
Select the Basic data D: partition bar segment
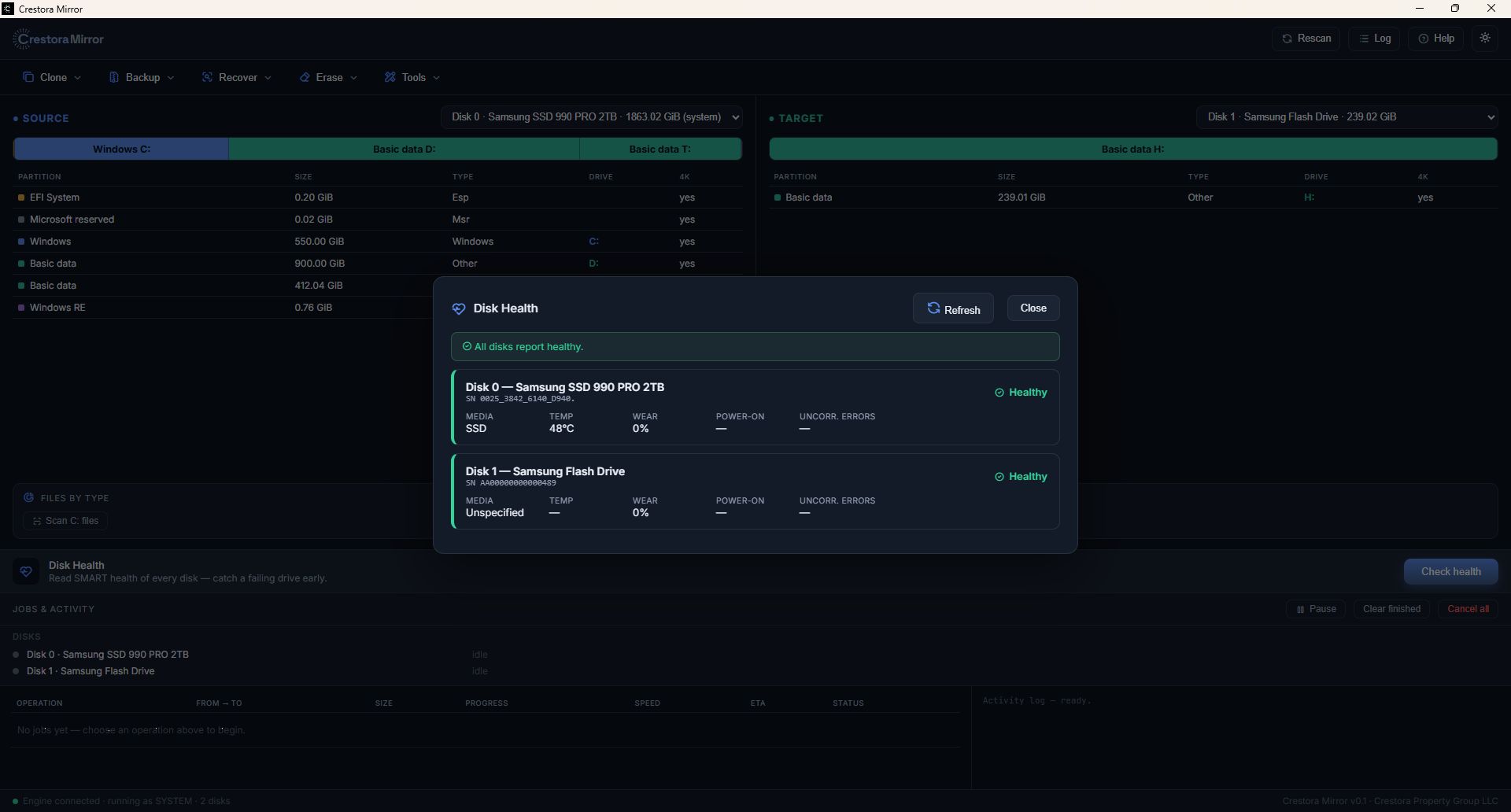(404, 149)
